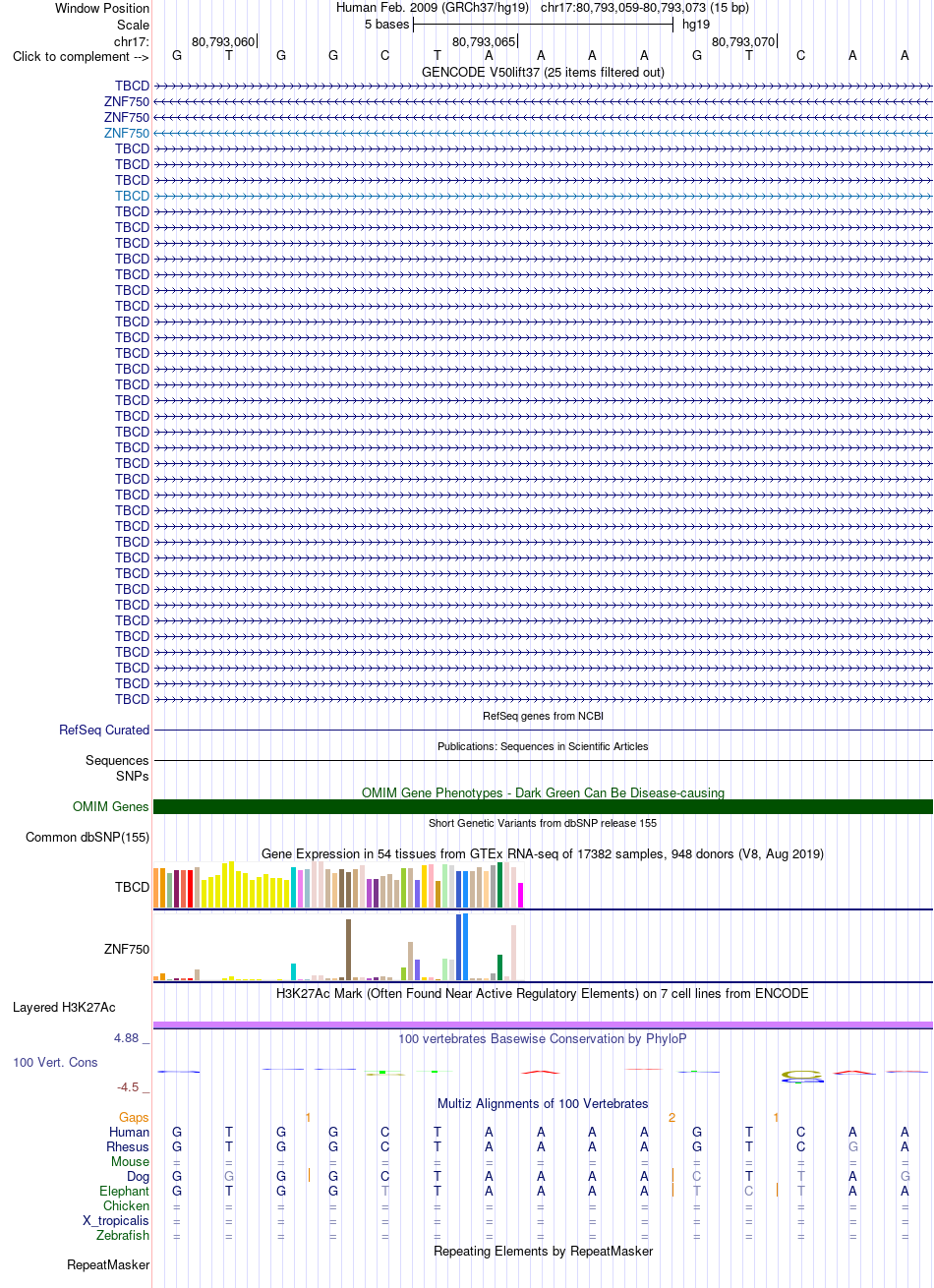Image resolution: width=934 pixels, height=1288 pixels.
Task: Click the magenta last bar in TBCD GTEx chart
Action: 521,895
